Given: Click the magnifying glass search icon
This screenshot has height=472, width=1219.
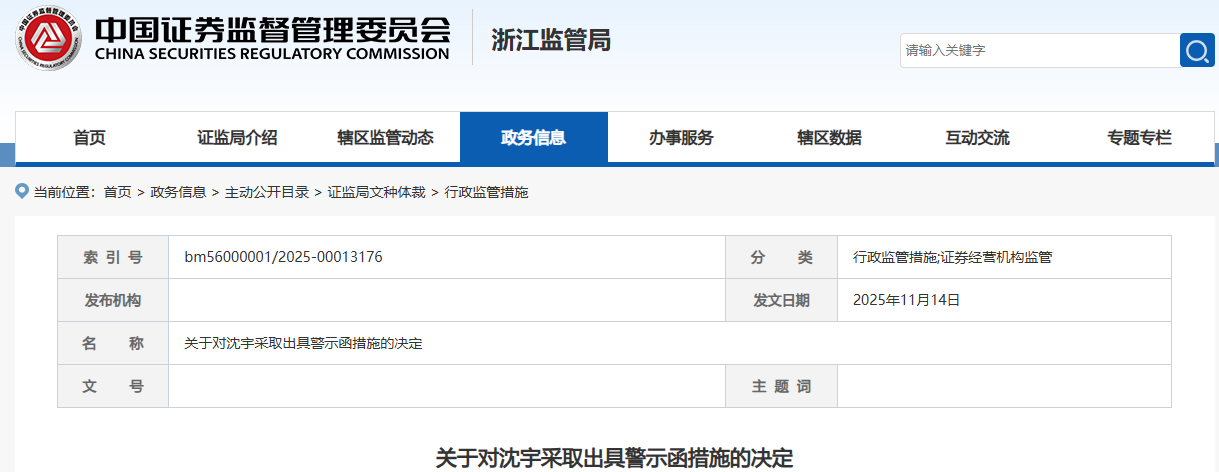Looking at the screenshot, I should coord(1196,50).
